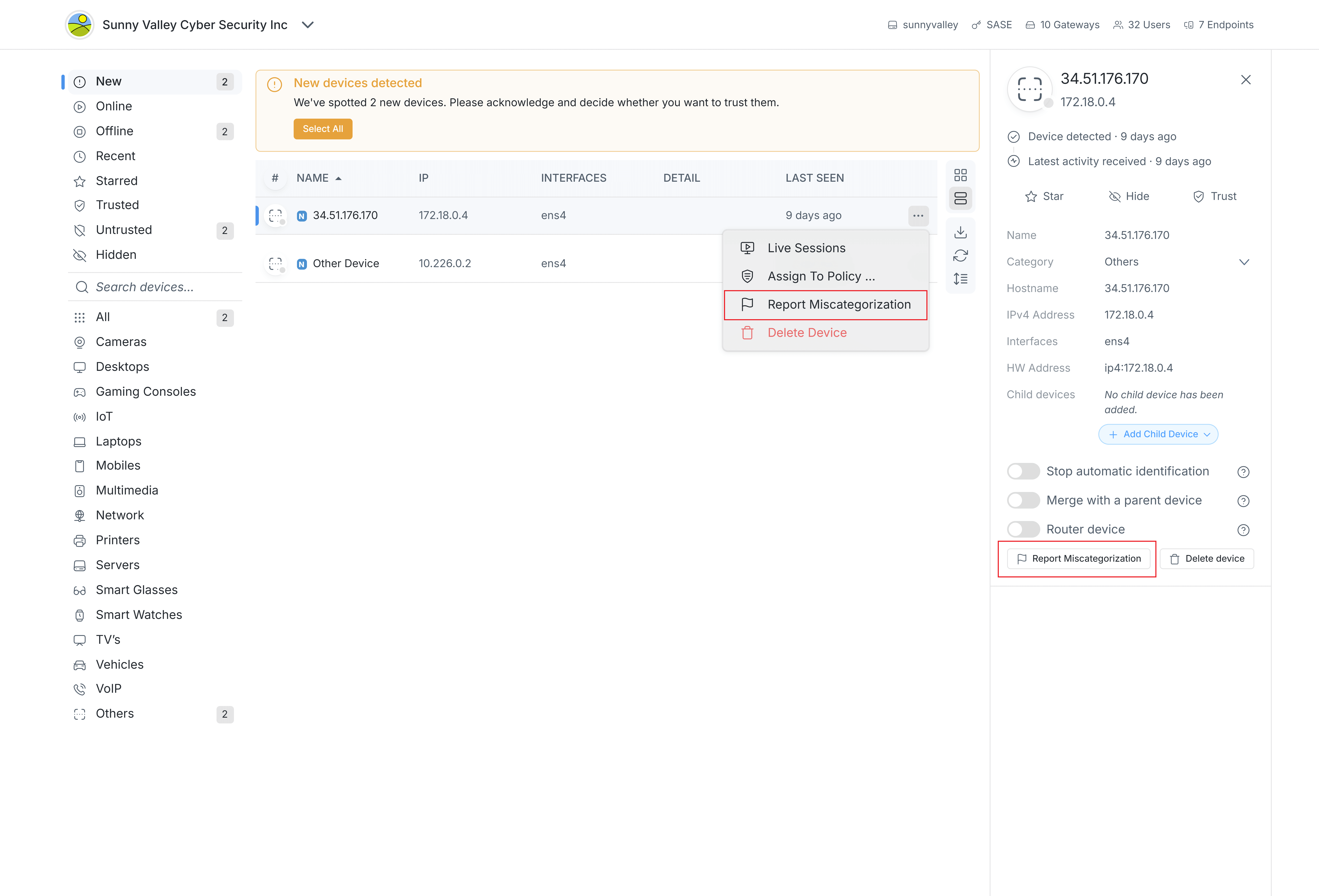Switch to grid view icon

(x=960, y=175)
